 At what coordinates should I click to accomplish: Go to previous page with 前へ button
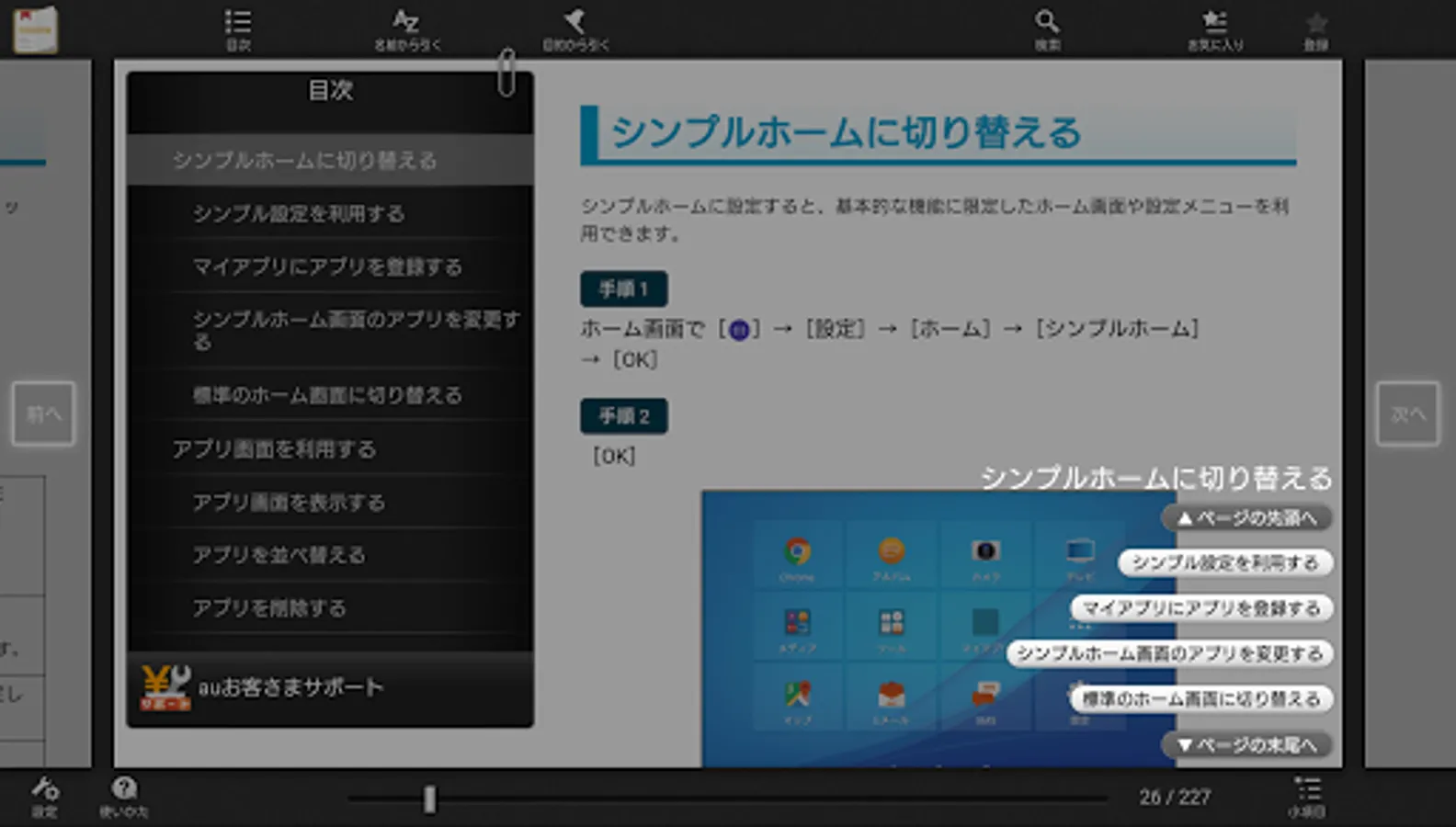pyautogui.click(x=43, y=414)
